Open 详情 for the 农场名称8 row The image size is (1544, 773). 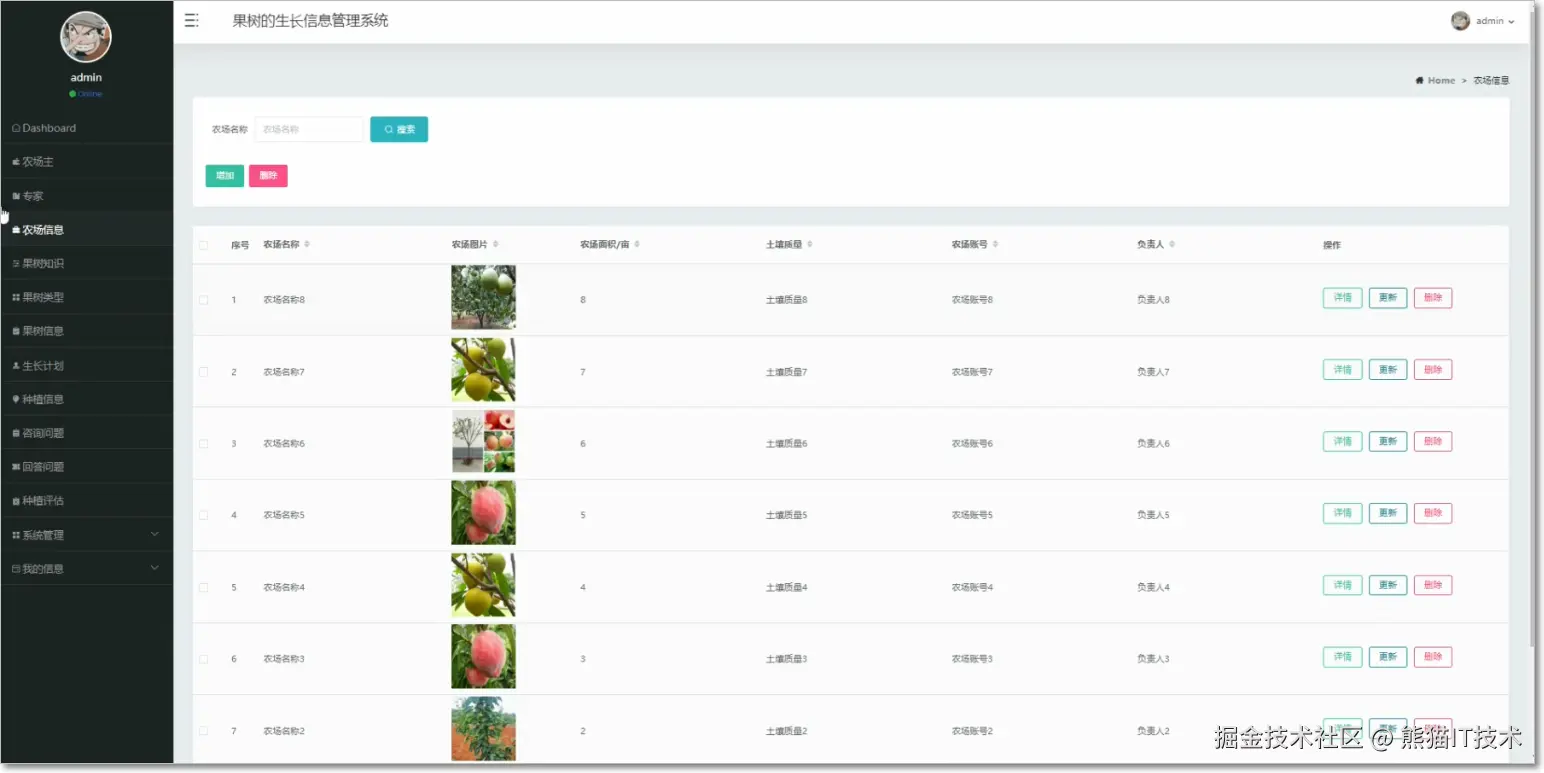click(x=1342, y=298)
